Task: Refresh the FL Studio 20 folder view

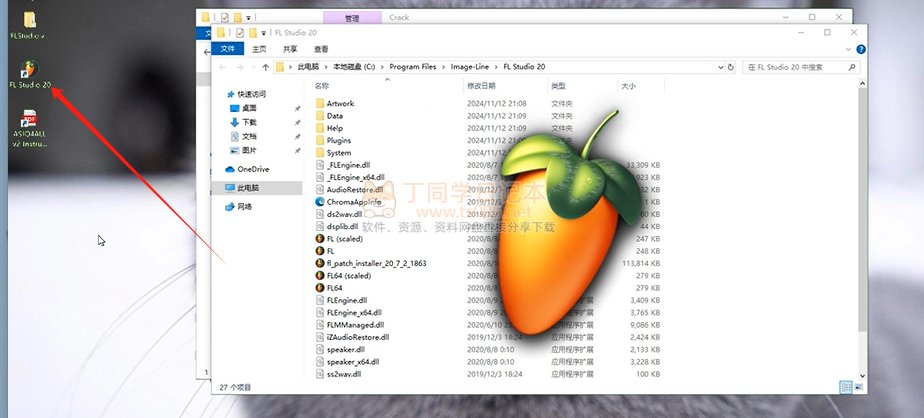Action: tap(731, 67)
